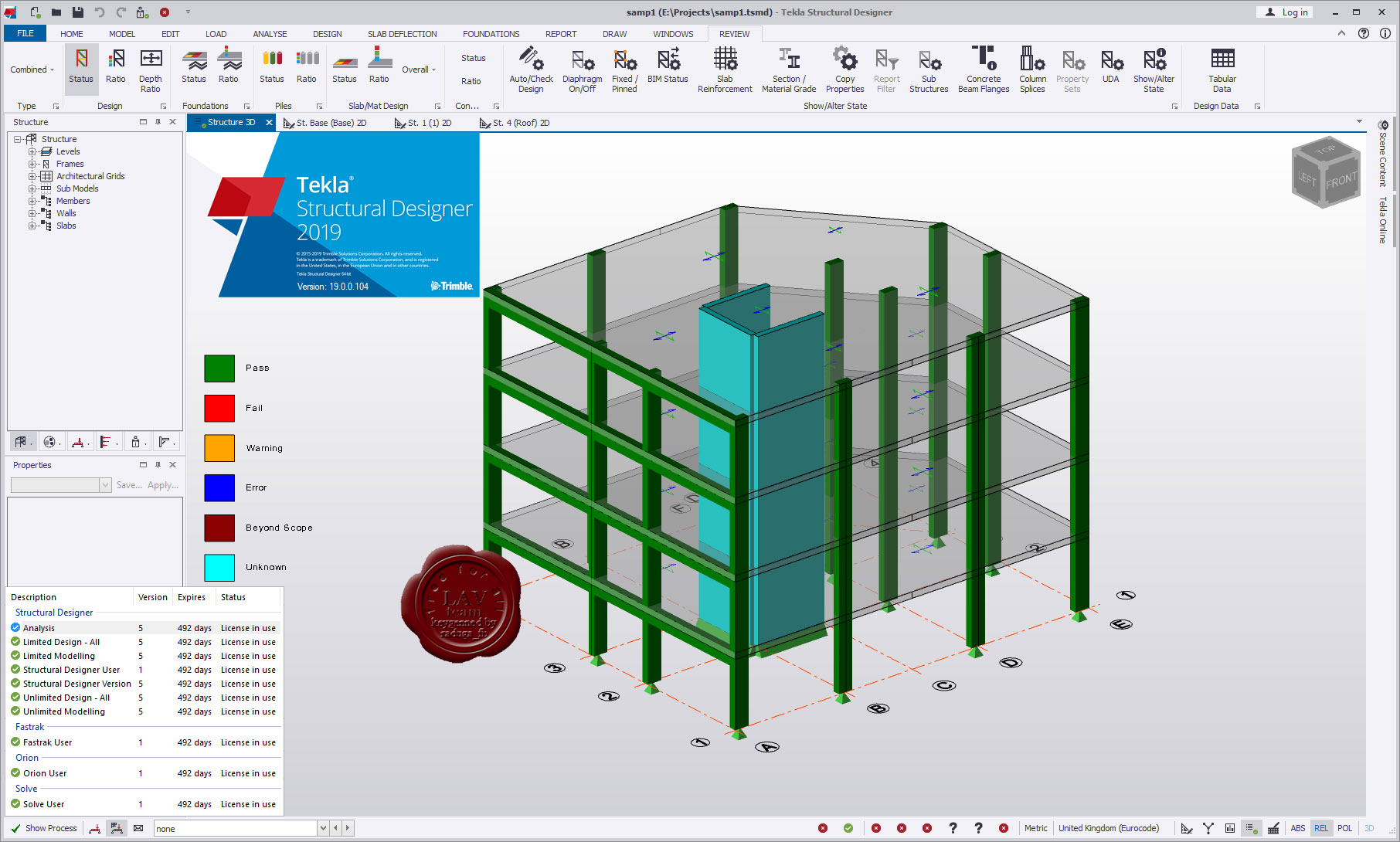Screen dimensions: 1400x842
Task: Toggle the Ratio button in Con... group
Action: [x=471, y=81]
